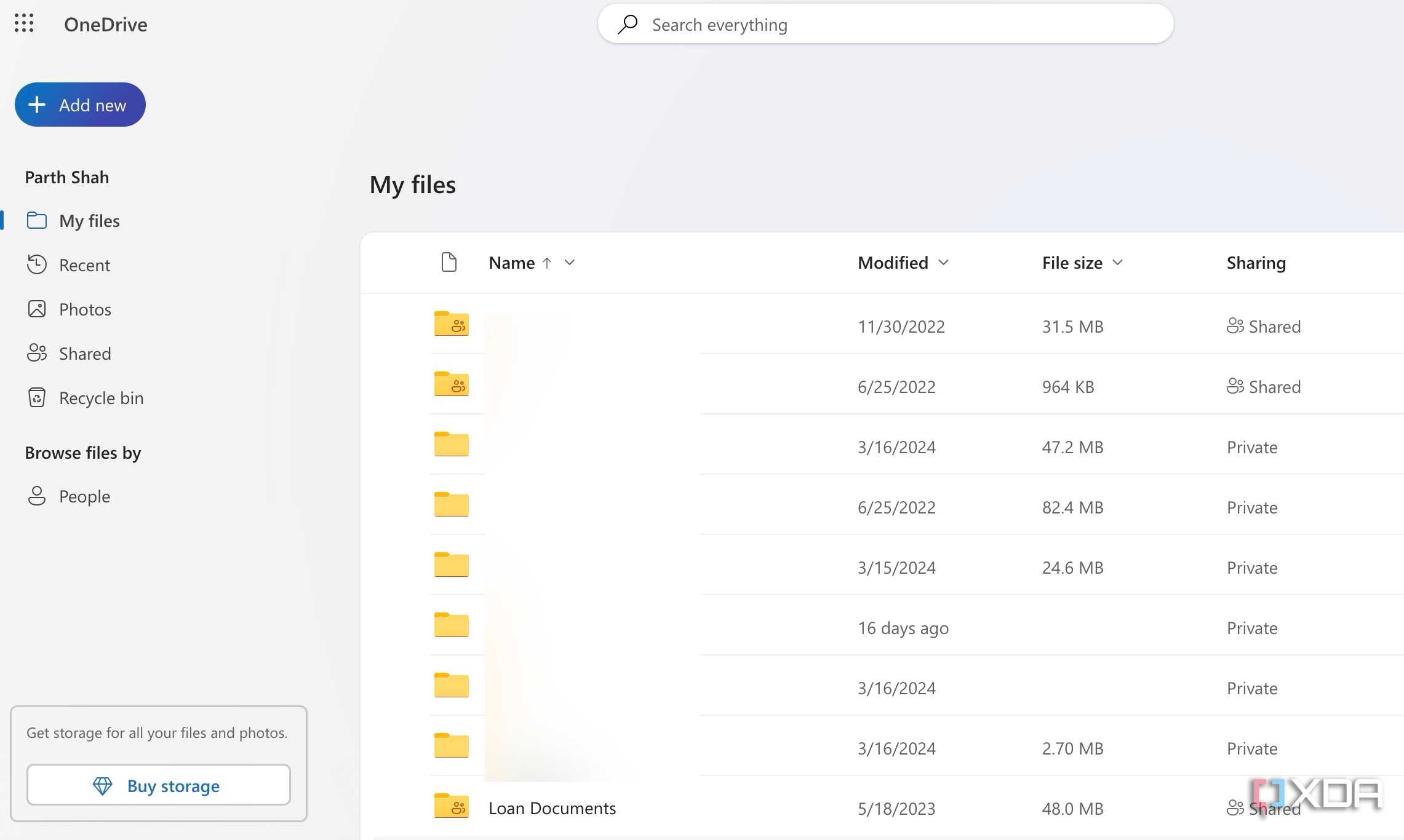
Task: Sort by the Modified column header
Action: tap(893, 263)
